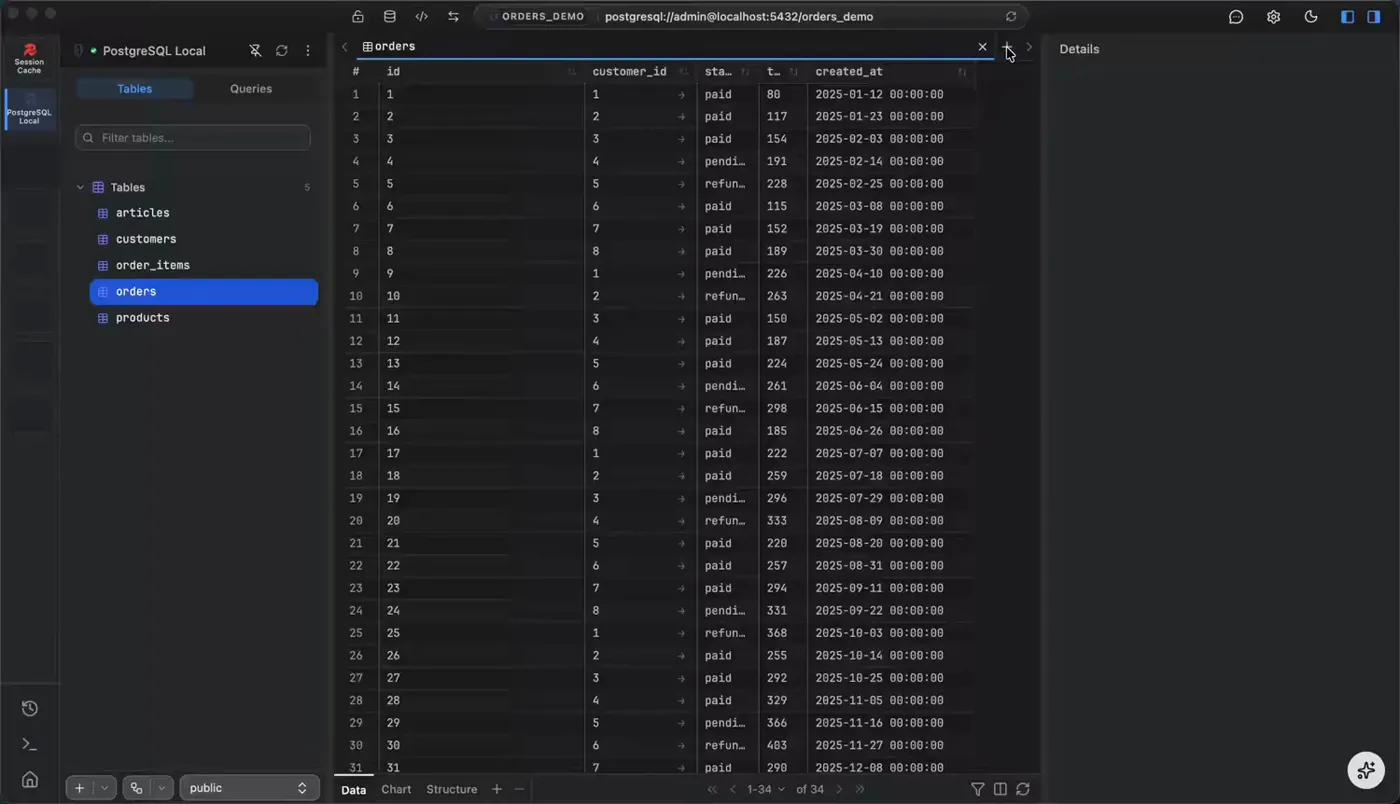The width and height of the screenshot is (1400, 804).
Task: Focus the Filter tables search field
Action: [x=193, y=138]
